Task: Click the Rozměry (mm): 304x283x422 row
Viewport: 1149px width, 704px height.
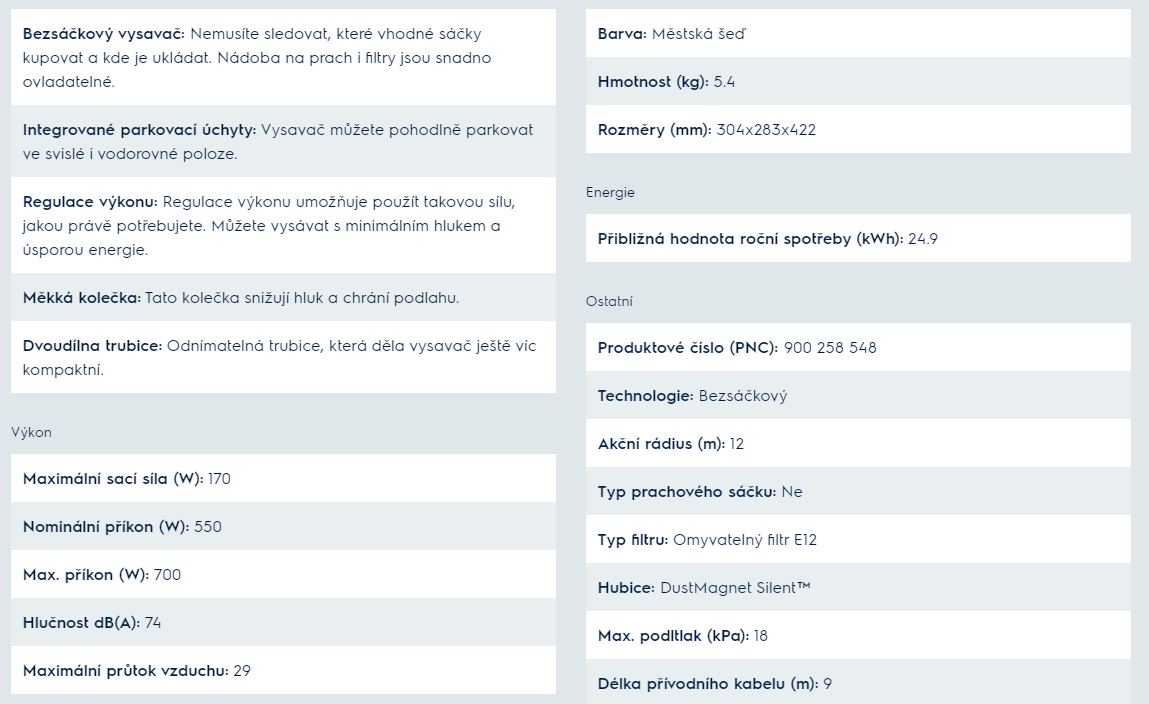Action: coord(858,130)
